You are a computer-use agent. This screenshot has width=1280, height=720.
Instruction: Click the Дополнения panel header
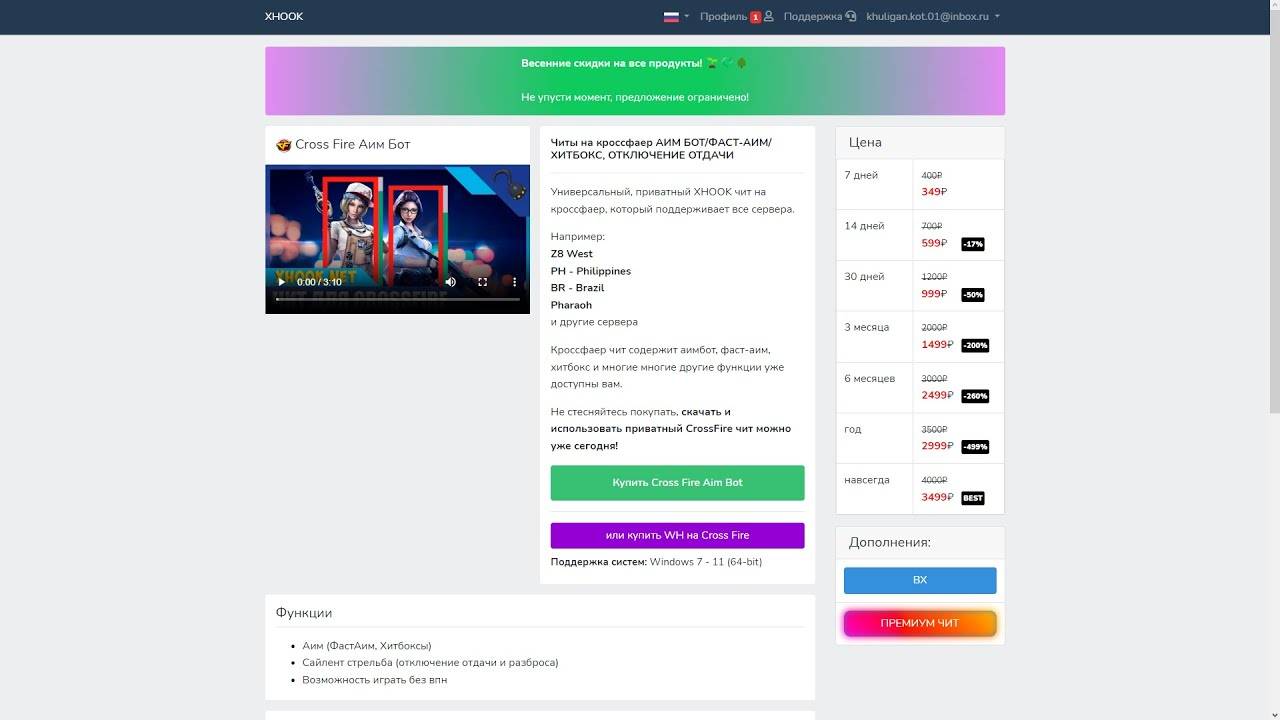(920, 542)
